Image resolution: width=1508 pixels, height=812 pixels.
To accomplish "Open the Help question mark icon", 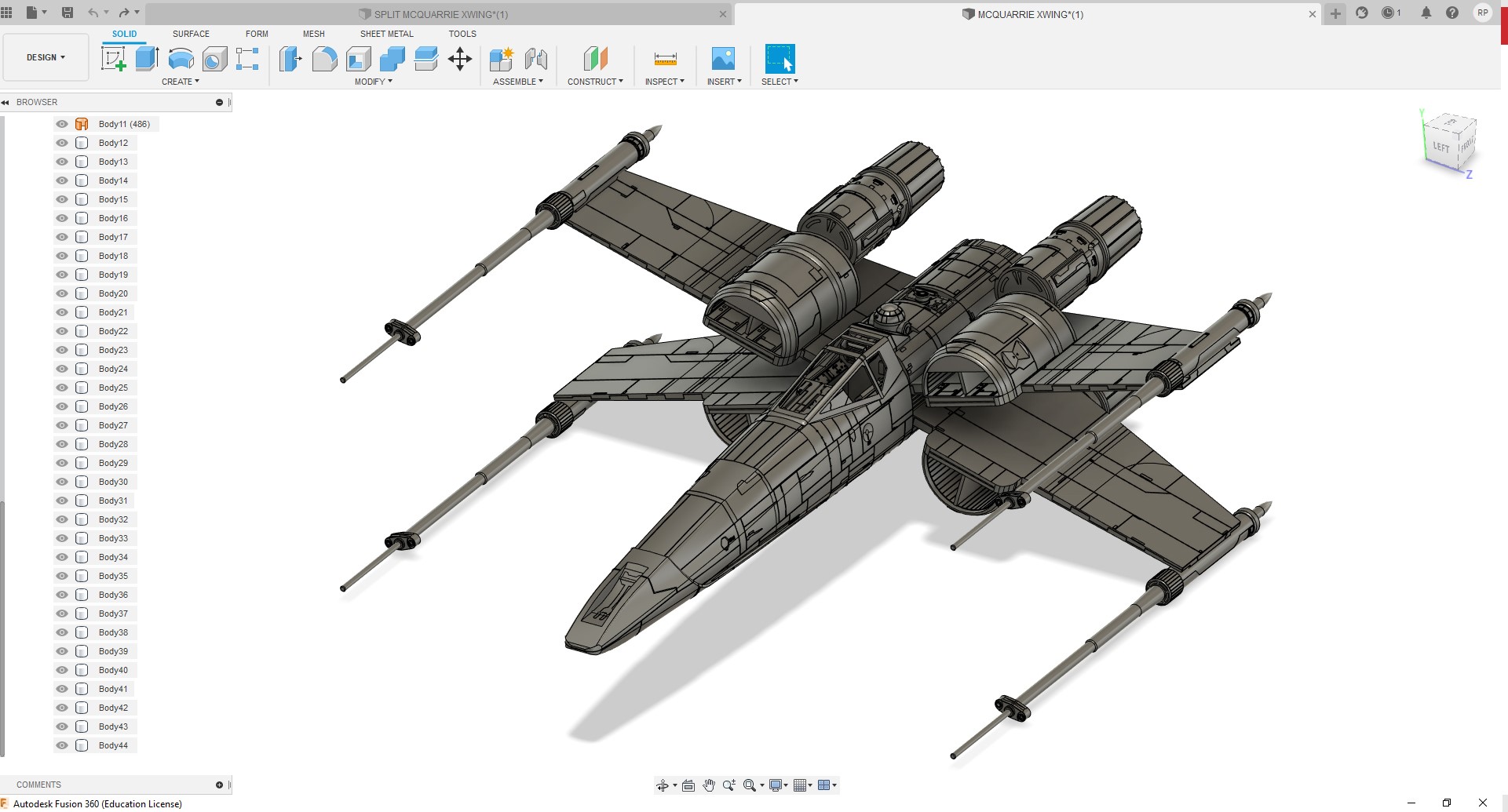I will pyautogui.click(x=1452, y=13).
